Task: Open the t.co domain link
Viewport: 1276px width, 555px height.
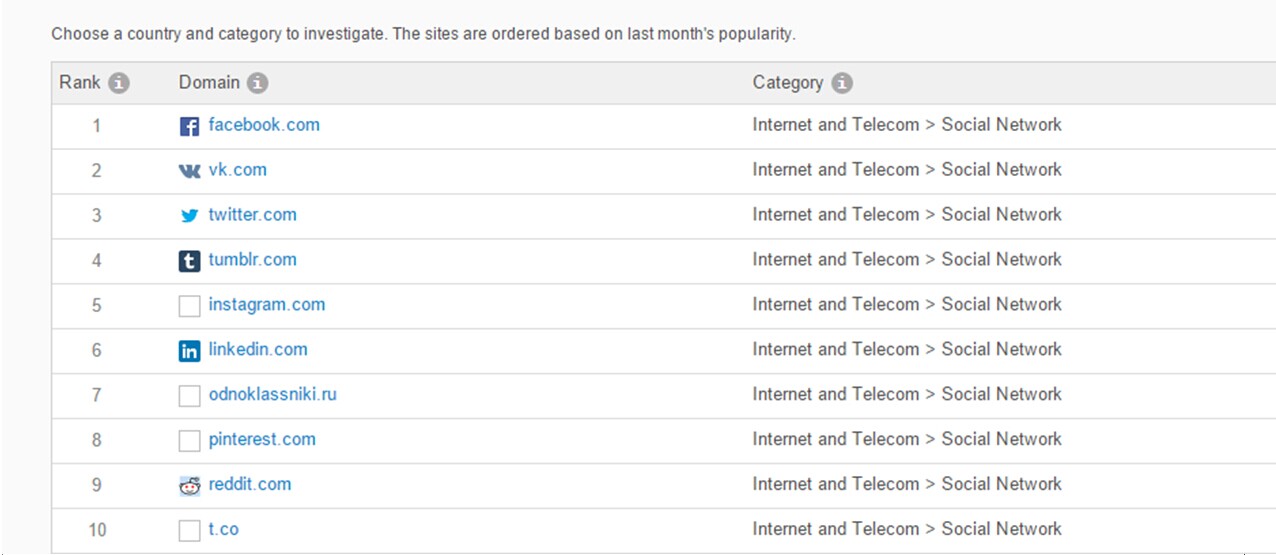Action: (x=223, y=529)
